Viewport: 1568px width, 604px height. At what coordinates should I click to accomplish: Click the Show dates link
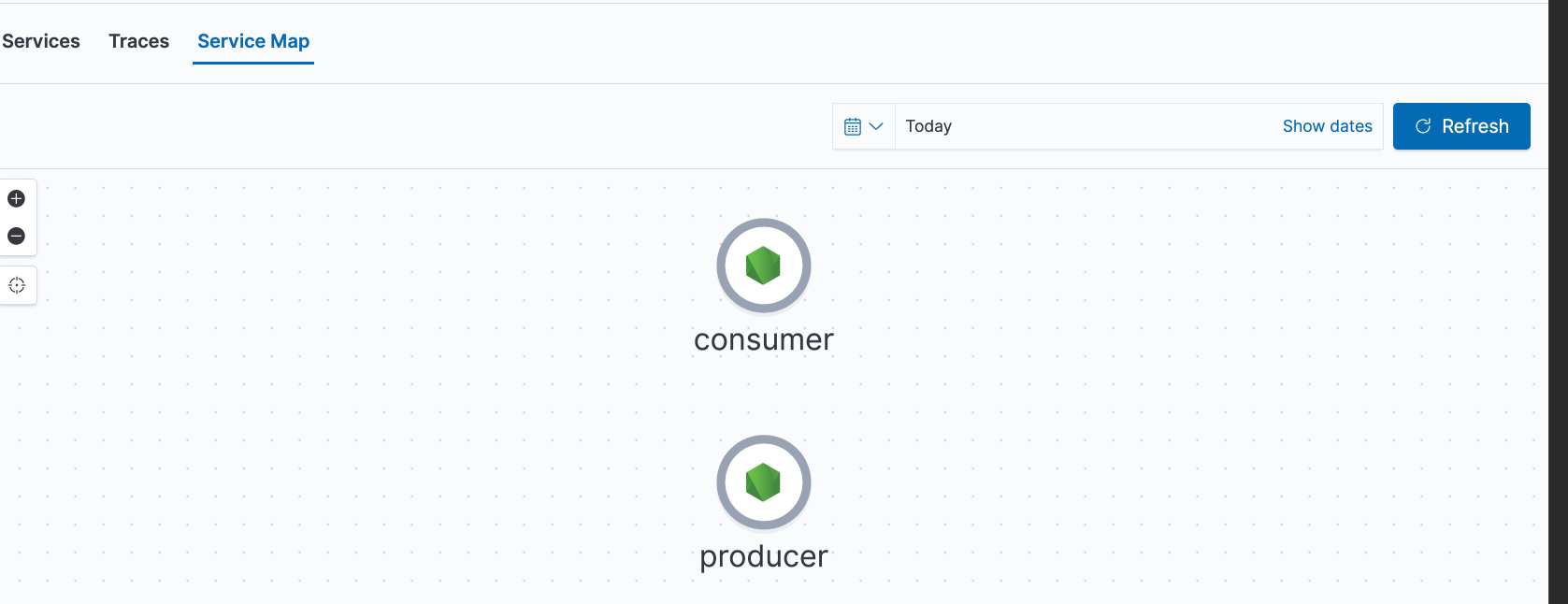point(1327,126)
